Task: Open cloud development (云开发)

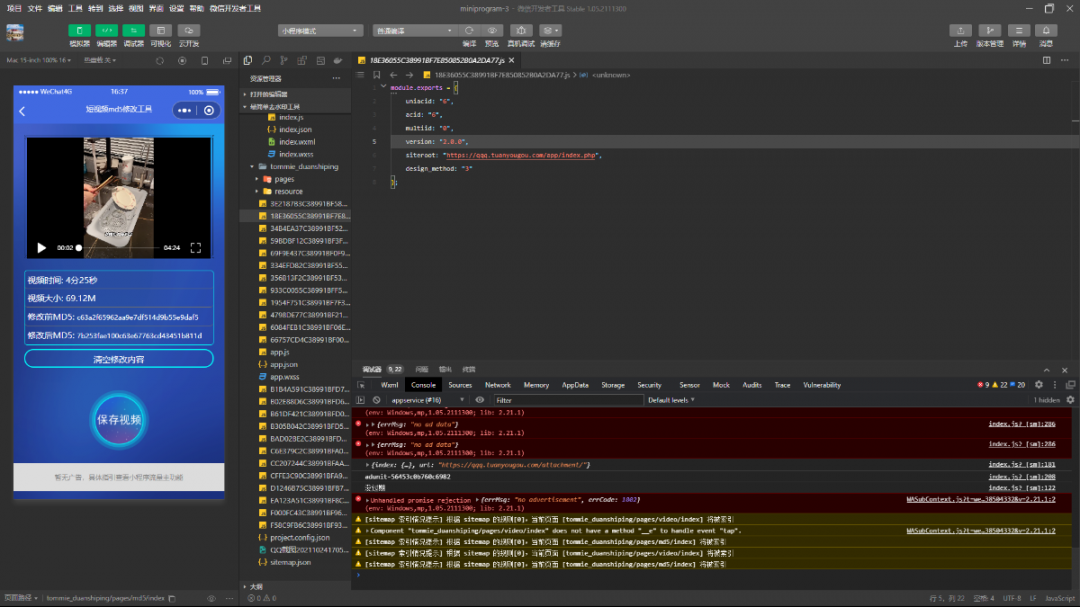Action: 188,30
